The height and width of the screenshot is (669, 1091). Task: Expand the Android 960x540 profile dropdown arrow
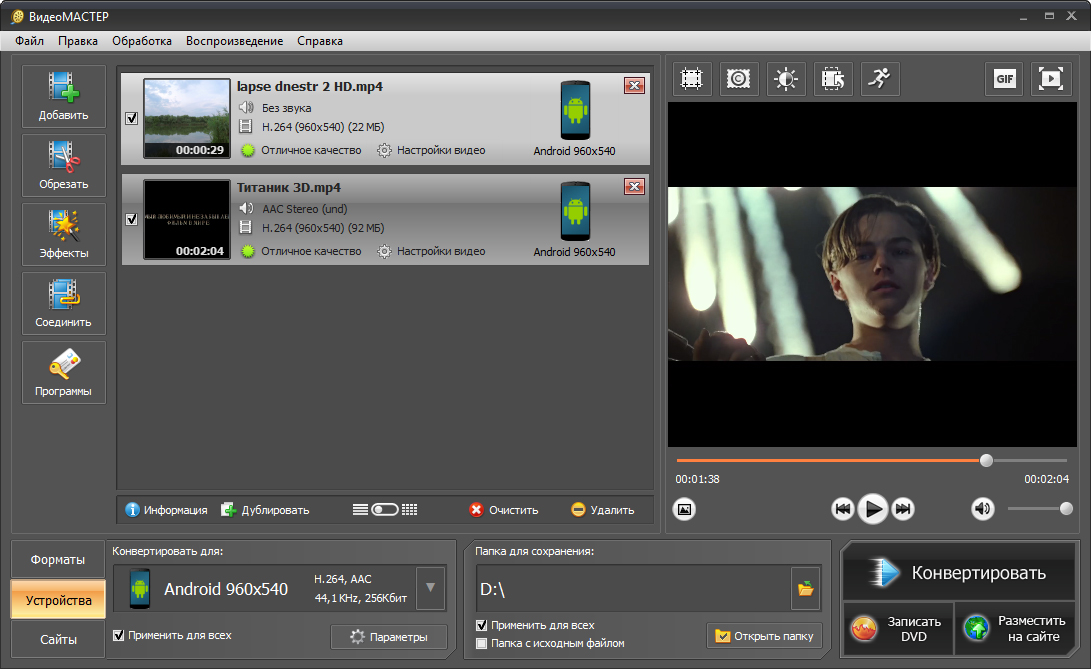(431, 588)
